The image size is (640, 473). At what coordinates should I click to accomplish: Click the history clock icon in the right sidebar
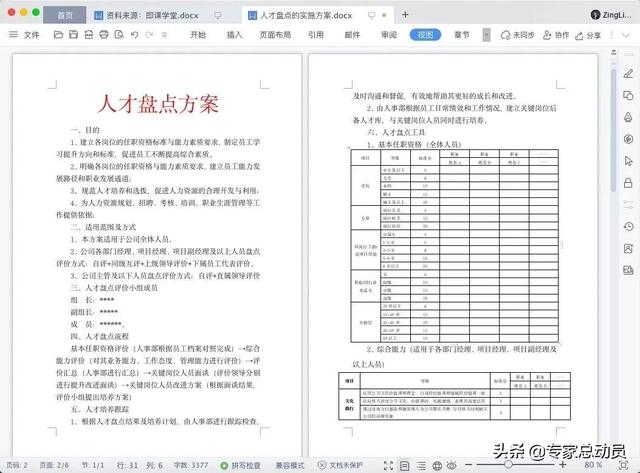(628, 226)
